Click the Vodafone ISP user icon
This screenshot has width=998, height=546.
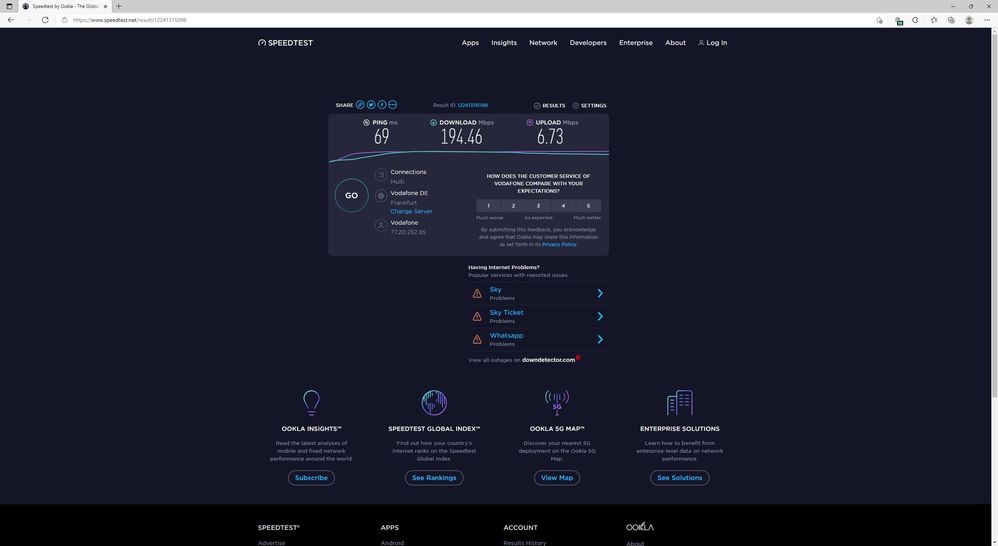pos(381,225)
